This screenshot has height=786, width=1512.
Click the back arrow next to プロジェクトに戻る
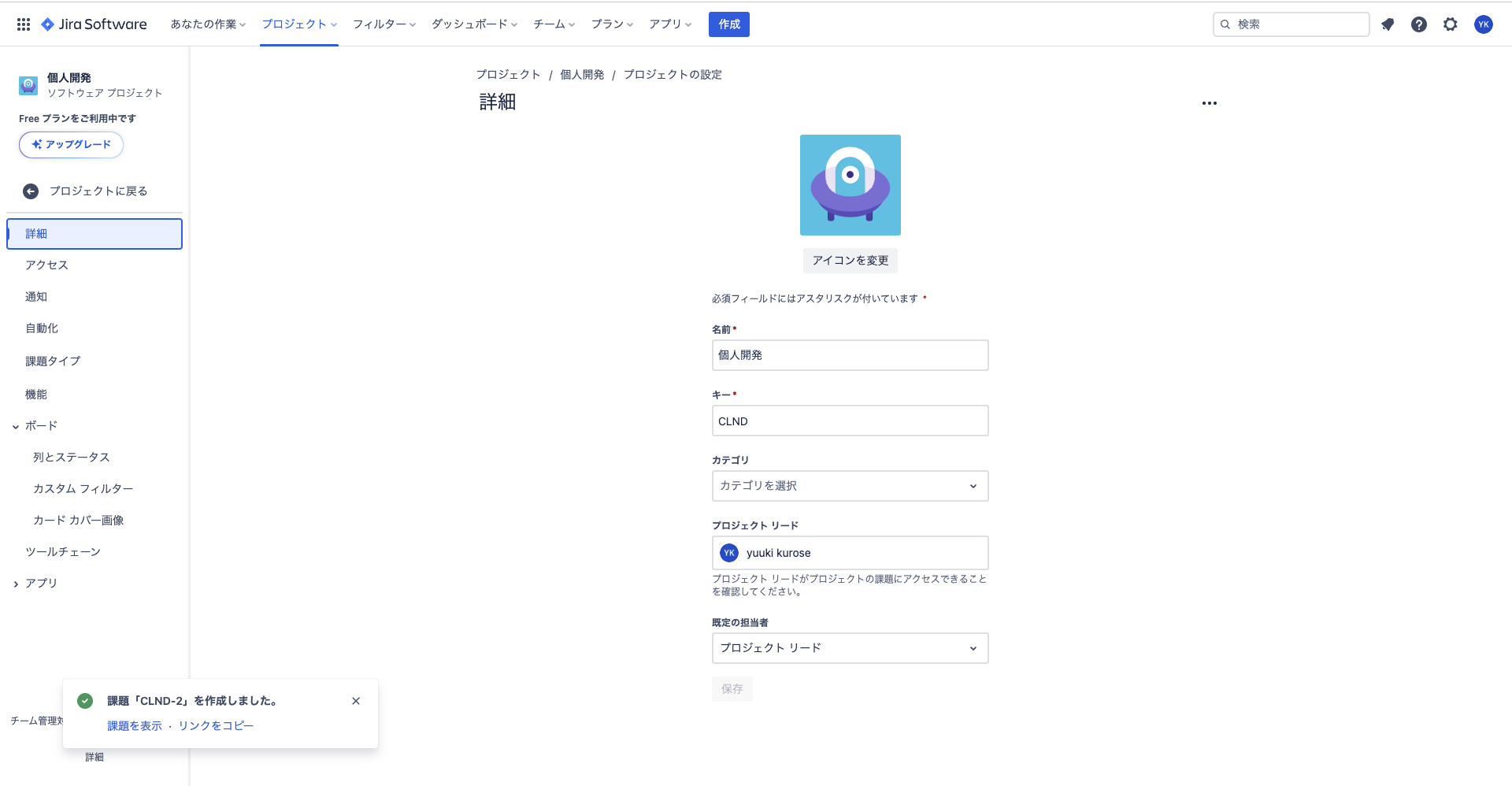[x=30, y=191]
